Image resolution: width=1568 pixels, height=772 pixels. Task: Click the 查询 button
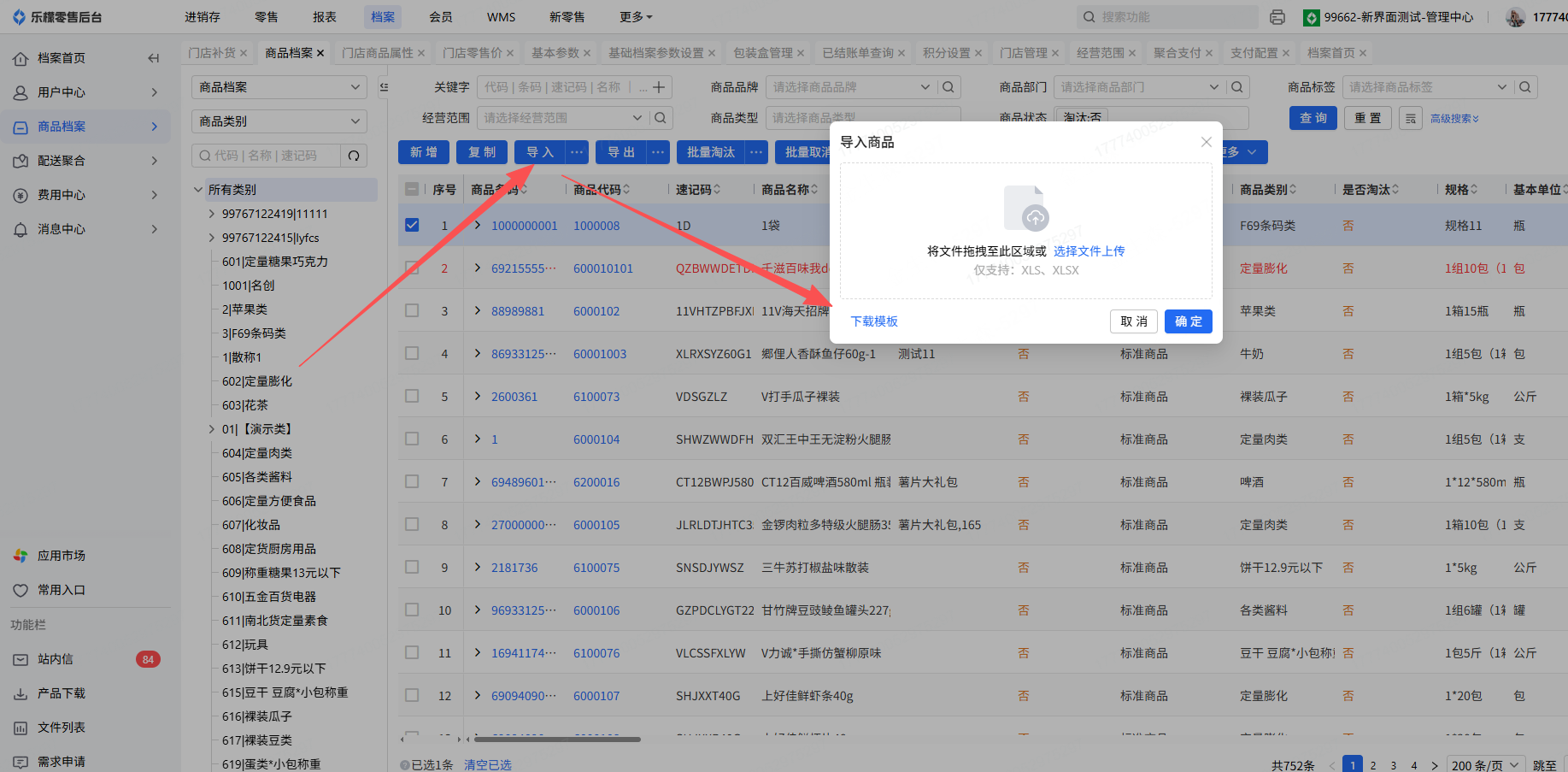[1313, 118]
